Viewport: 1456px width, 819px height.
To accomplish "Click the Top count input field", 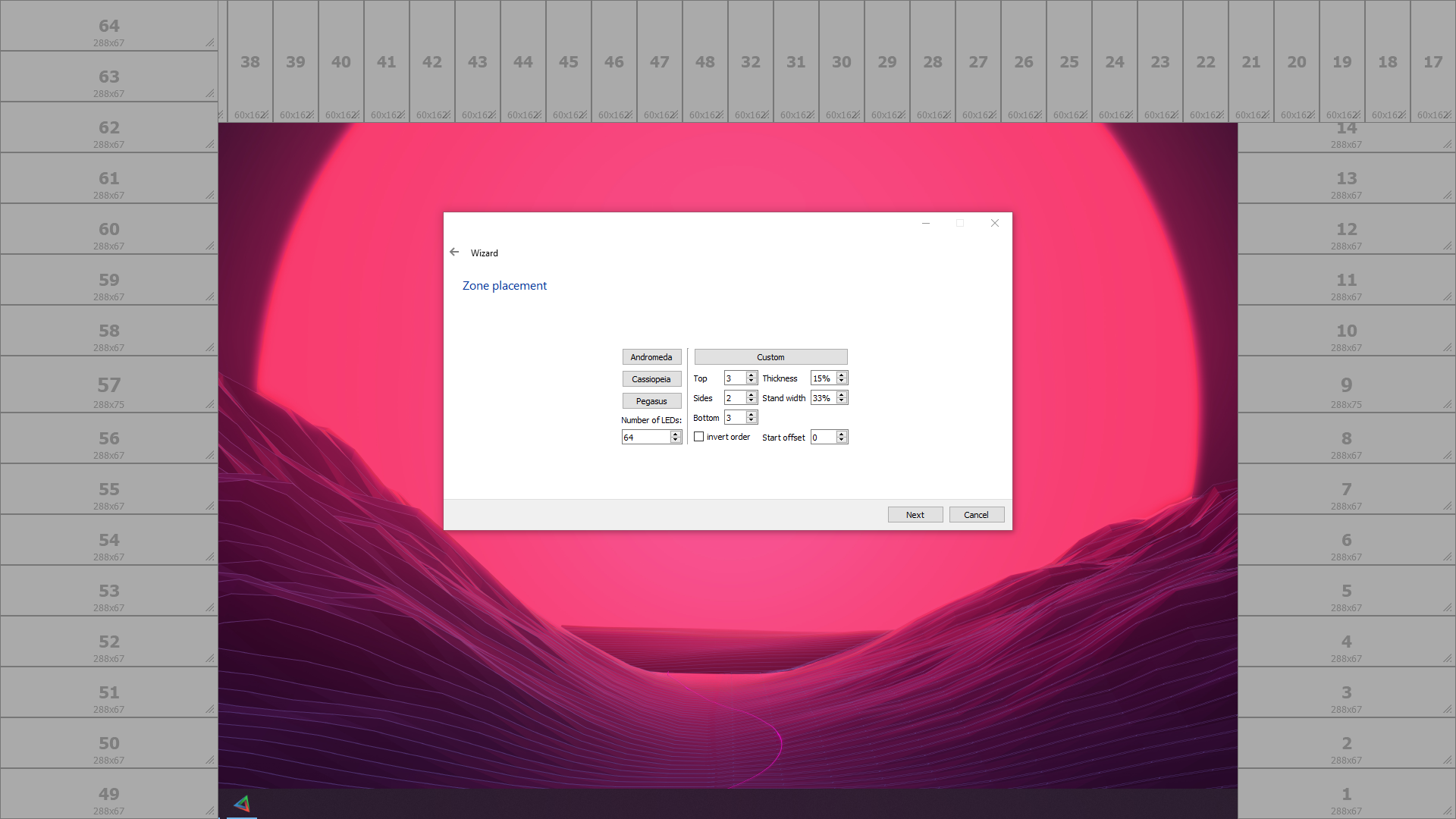I will [x=735, y=378].
